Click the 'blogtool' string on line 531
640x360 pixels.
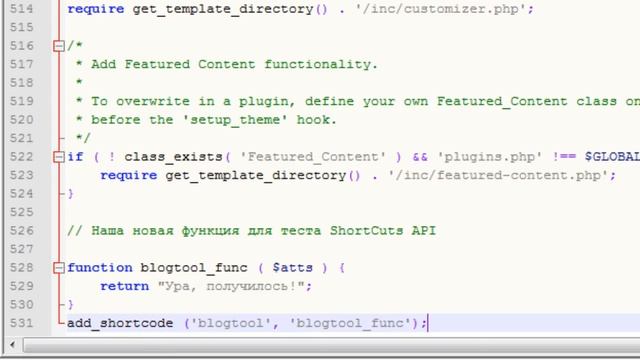(231, 323)
